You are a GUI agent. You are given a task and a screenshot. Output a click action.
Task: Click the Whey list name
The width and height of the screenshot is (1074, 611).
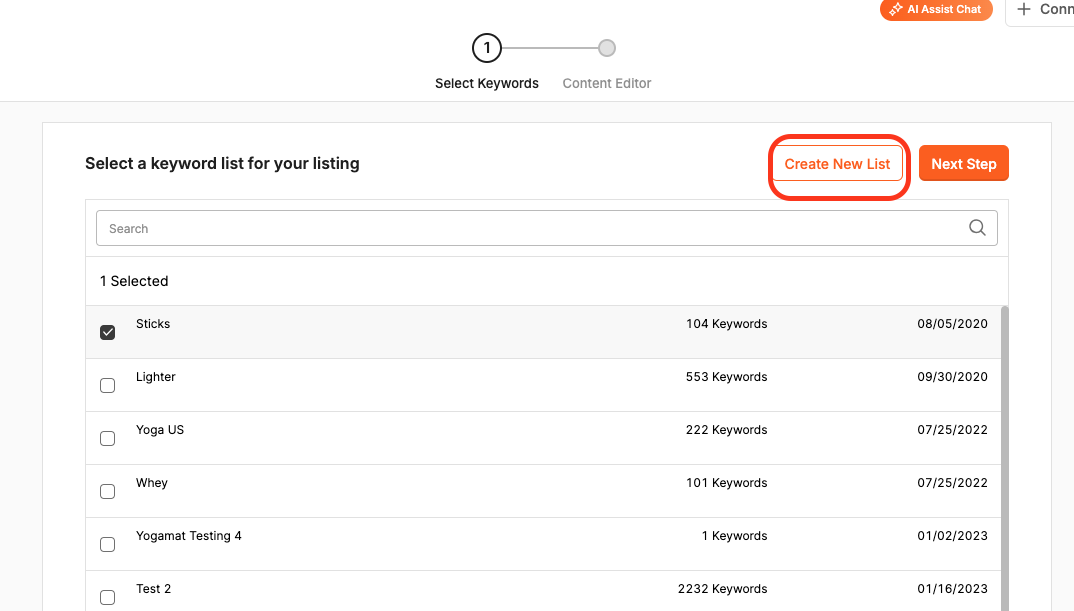(151, 483)
